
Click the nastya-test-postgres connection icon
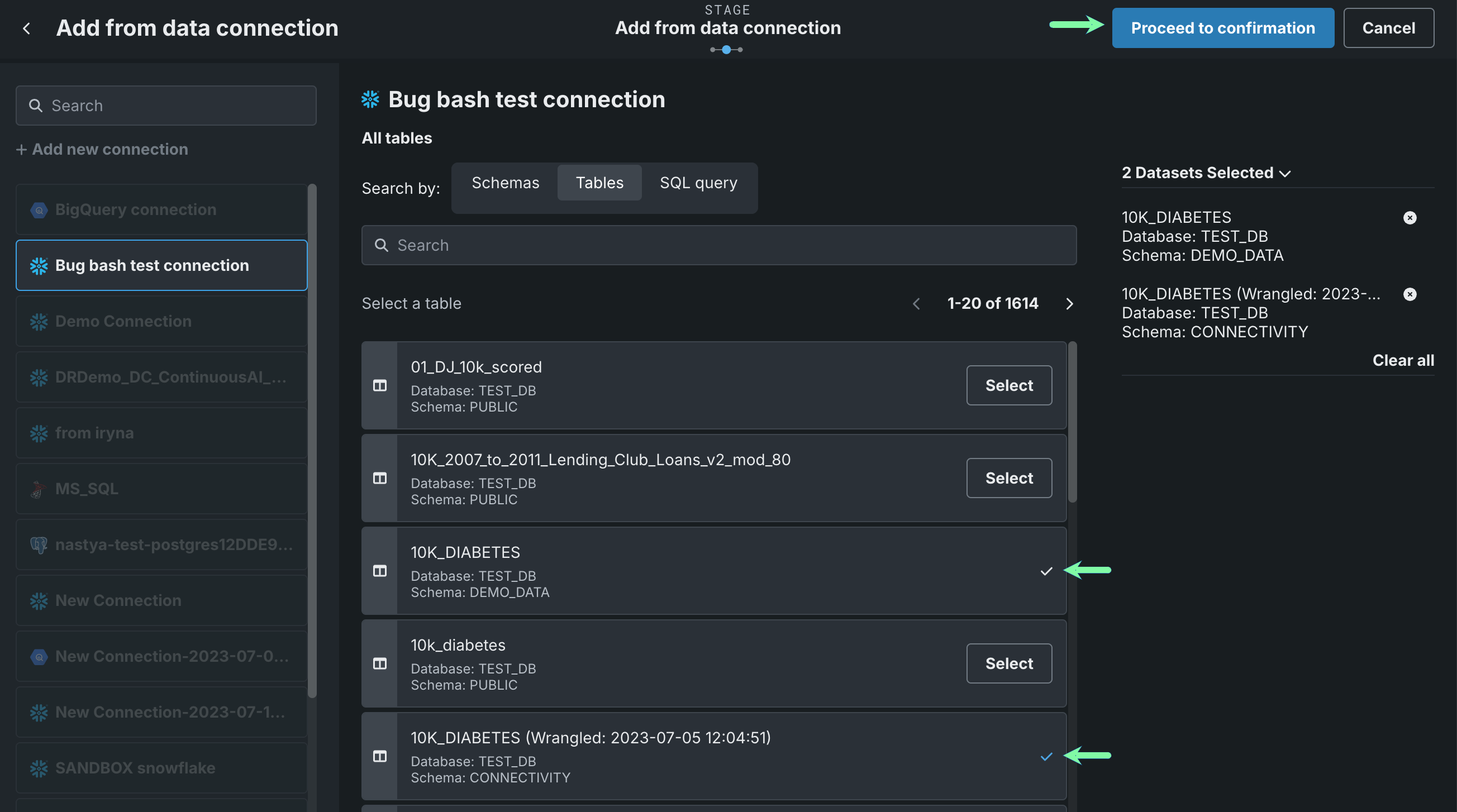[x=39, y=544]
